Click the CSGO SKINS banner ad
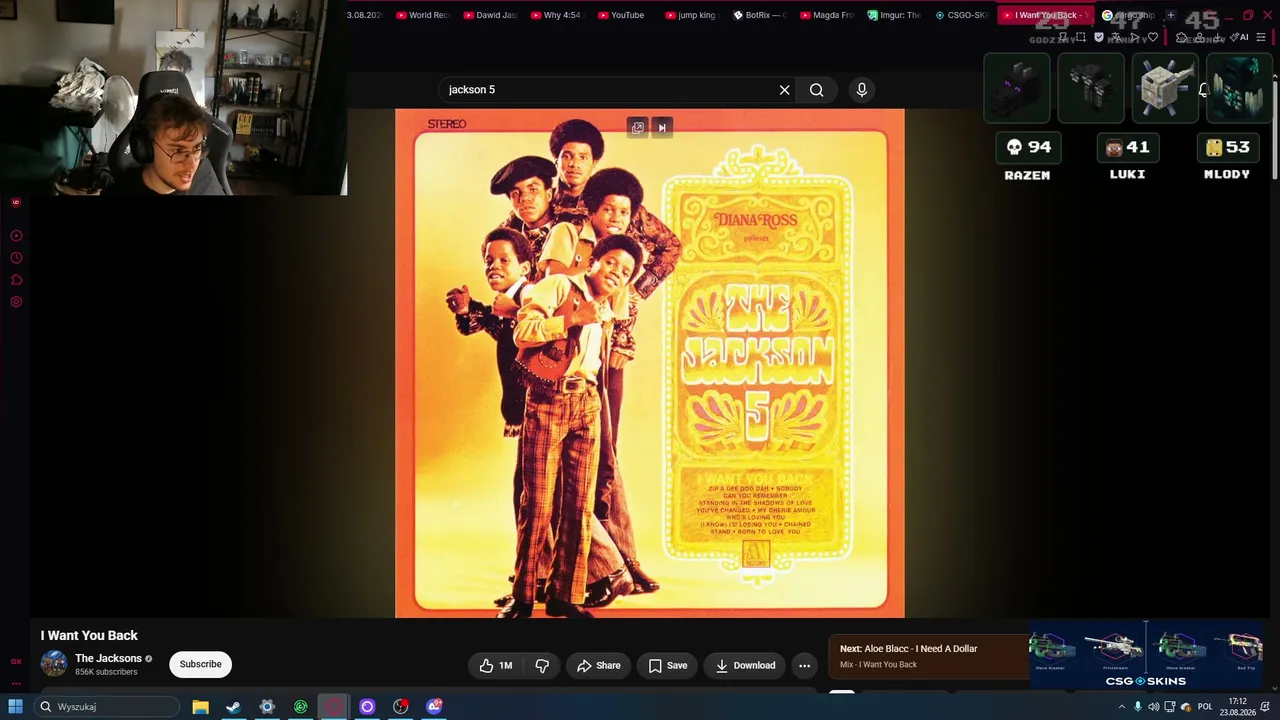Screen dimensions: 1280x720 pos(1146,656)
